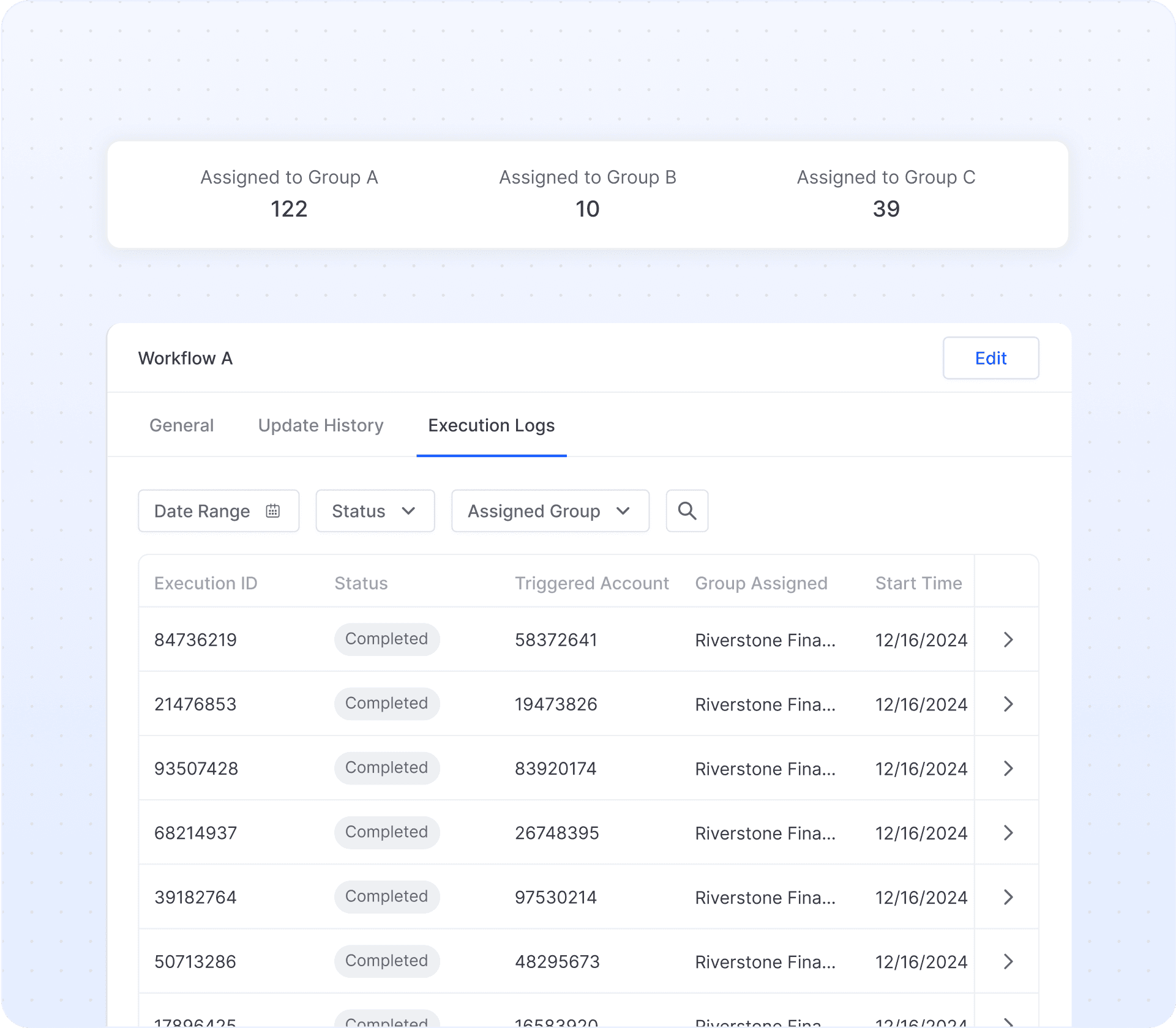Image resolution: width=1176 pixels, height=1028 pixels.
Task: Switch to the Update History tab
Action: 321,425
